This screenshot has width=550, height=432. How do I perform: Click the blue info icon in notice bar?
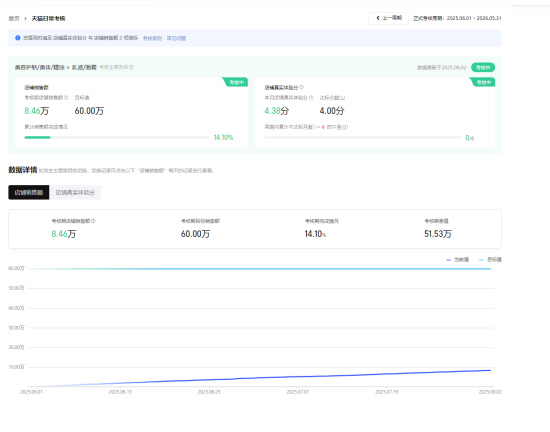point(18,38)
